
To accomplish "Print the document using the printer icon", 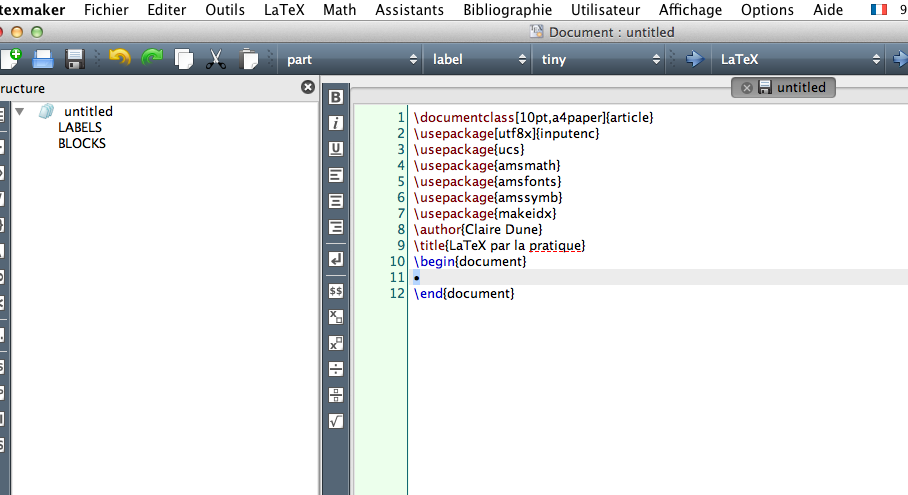I will [43, 59].
